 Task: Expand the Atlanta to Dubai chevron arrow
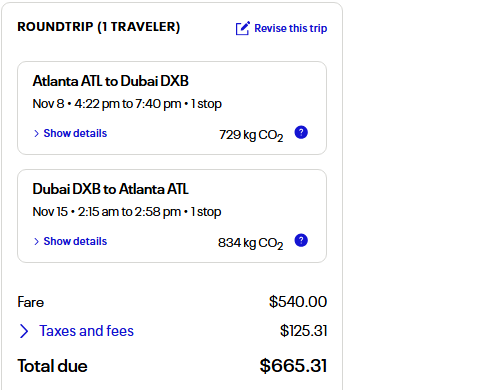(36, 133)
